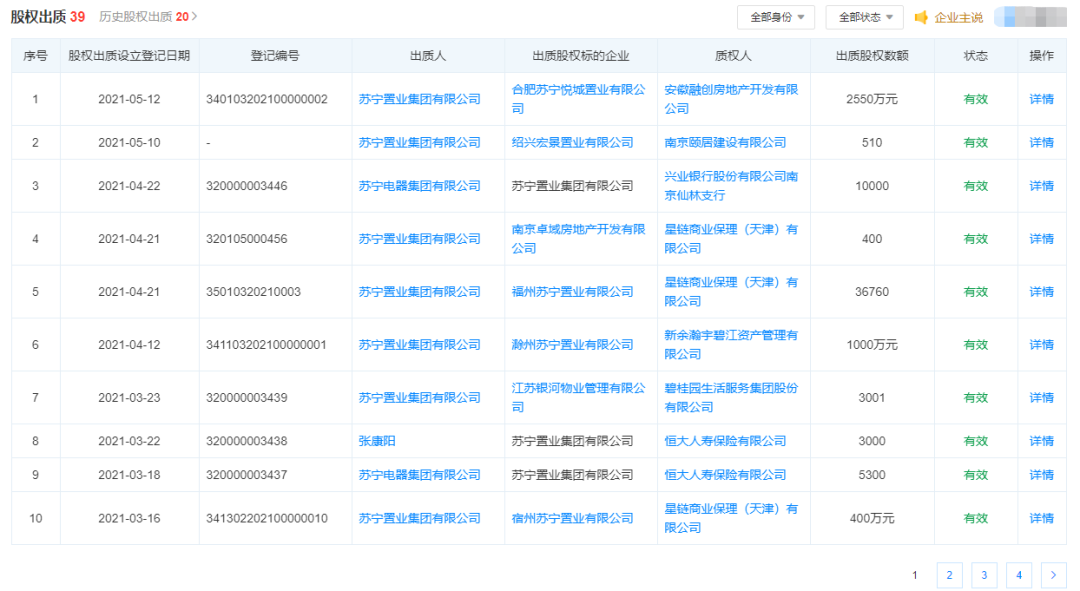View 详情 for row 10 pledge record
The image size is (1080, 591).
click(x=1041, y=518)
